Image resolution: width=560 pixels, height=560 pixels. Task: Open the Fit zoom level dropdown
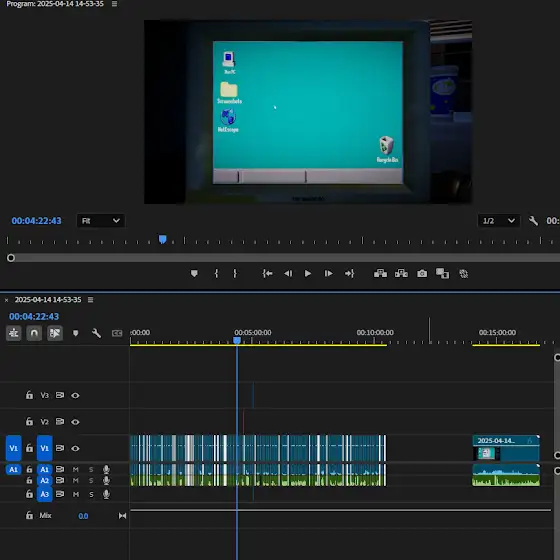pyautogui.click(x=101, y=221)
